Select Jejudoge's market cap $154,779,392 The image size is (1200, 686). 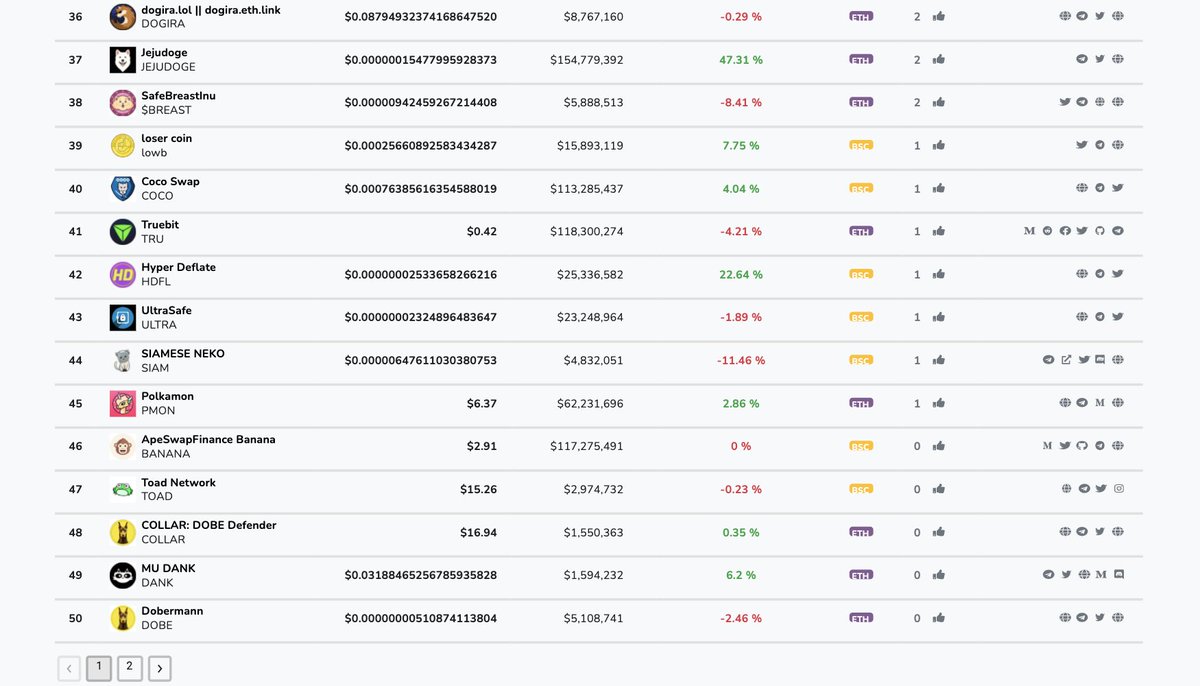pos(586,60)
